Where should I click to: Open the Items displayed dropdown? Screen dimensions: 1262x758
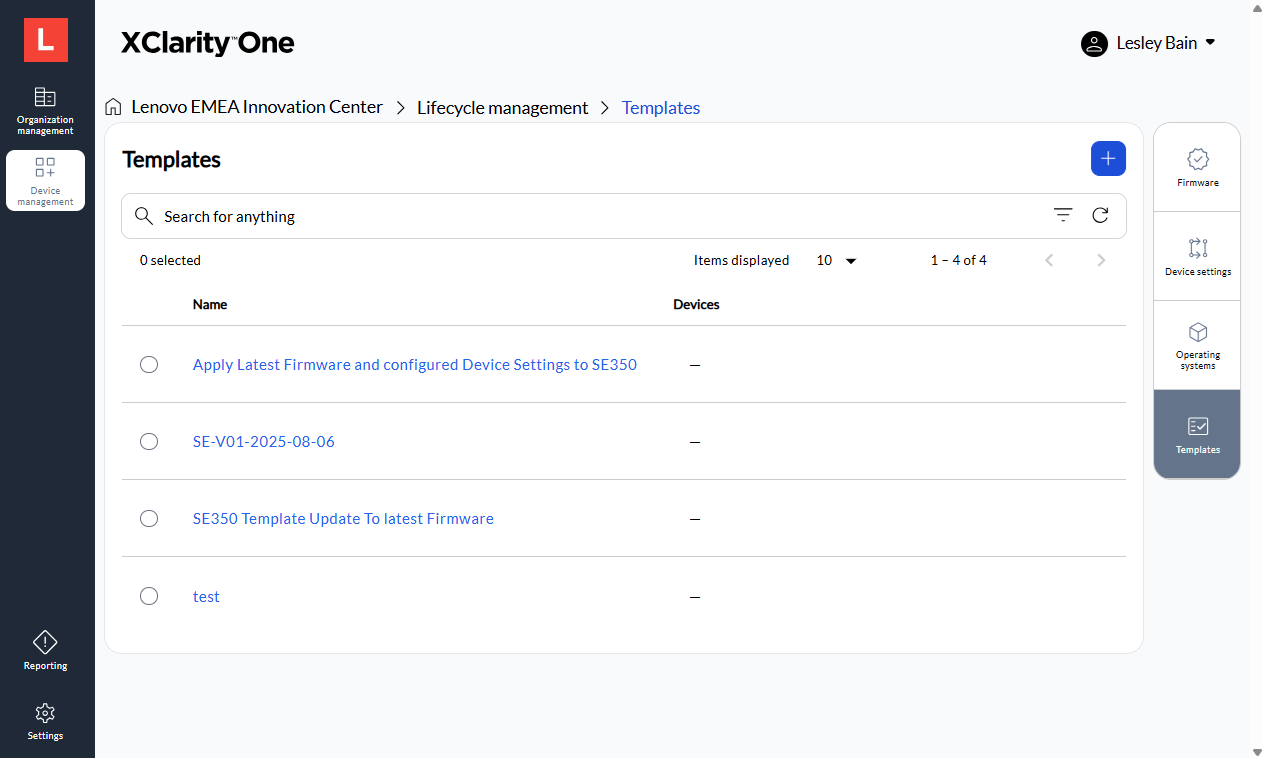[836, 260]
